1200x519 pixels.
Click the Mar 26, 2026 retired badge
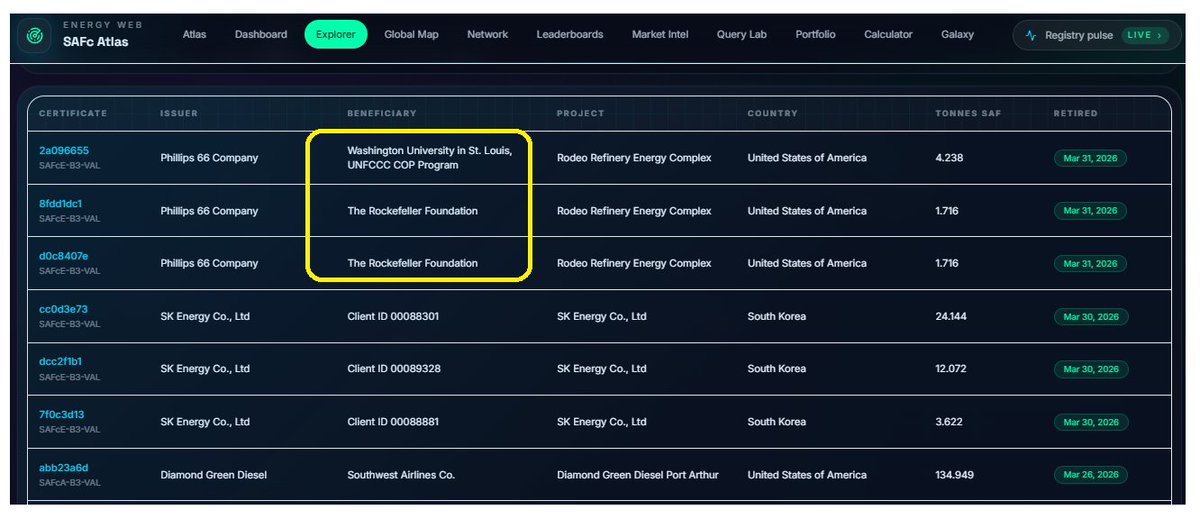pyautogui.click(x=1090, y=475)
